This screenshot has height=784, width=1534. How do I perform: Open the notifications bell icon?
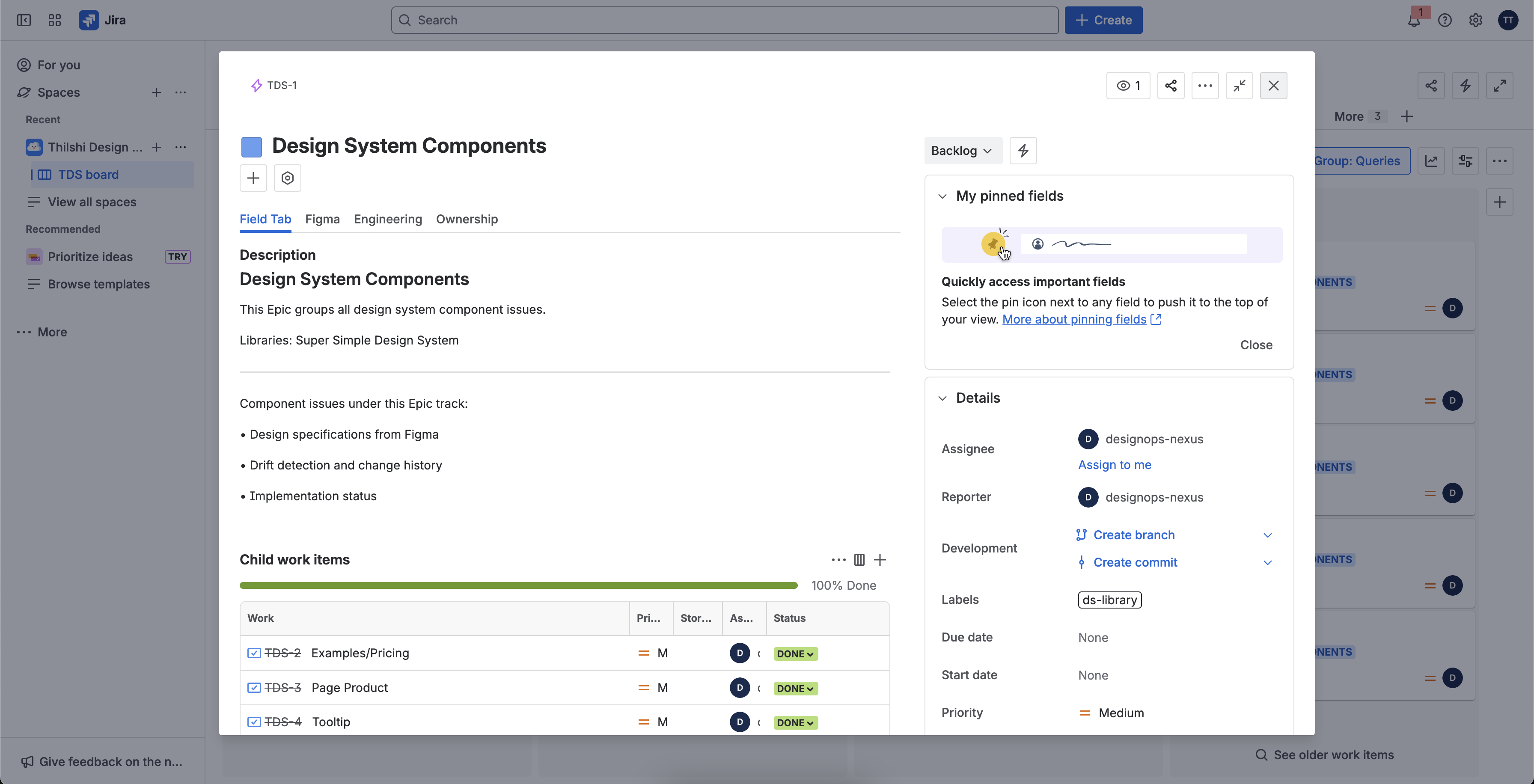pyautogui.click(x=1414, y=20)
